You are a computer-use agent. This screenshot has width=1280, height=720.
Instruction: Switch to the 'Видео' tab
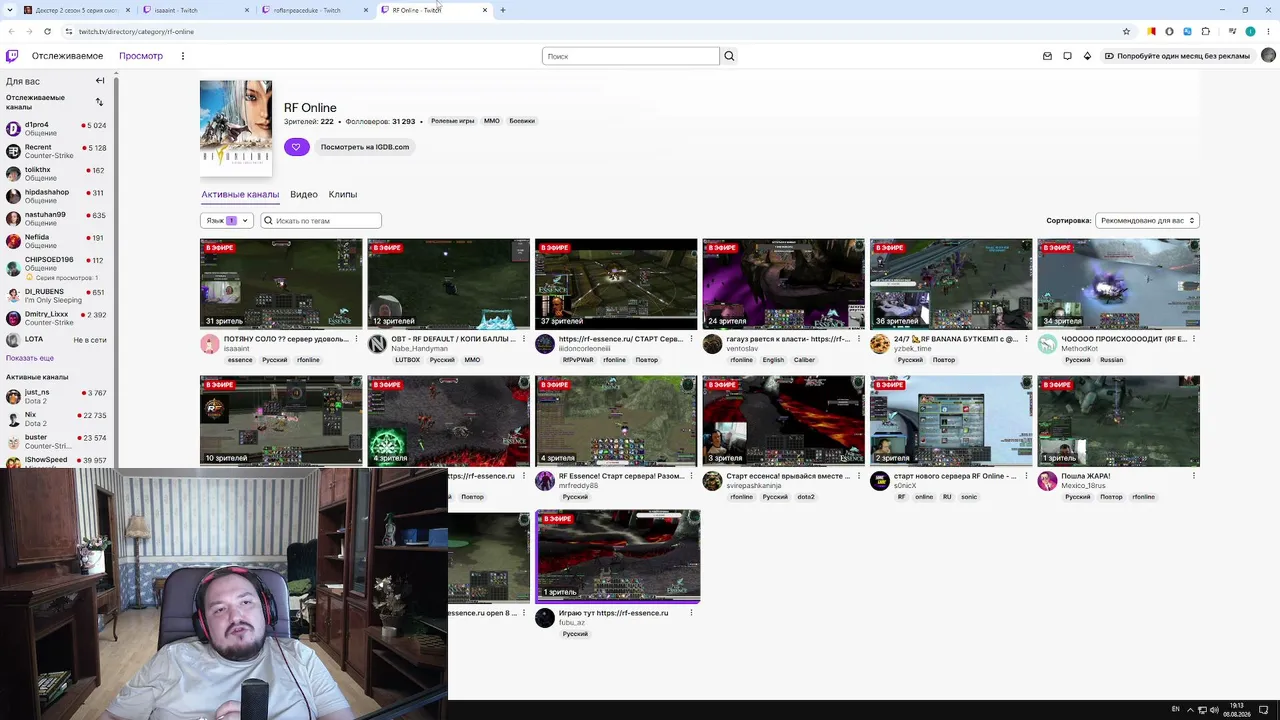pos(304,194)
